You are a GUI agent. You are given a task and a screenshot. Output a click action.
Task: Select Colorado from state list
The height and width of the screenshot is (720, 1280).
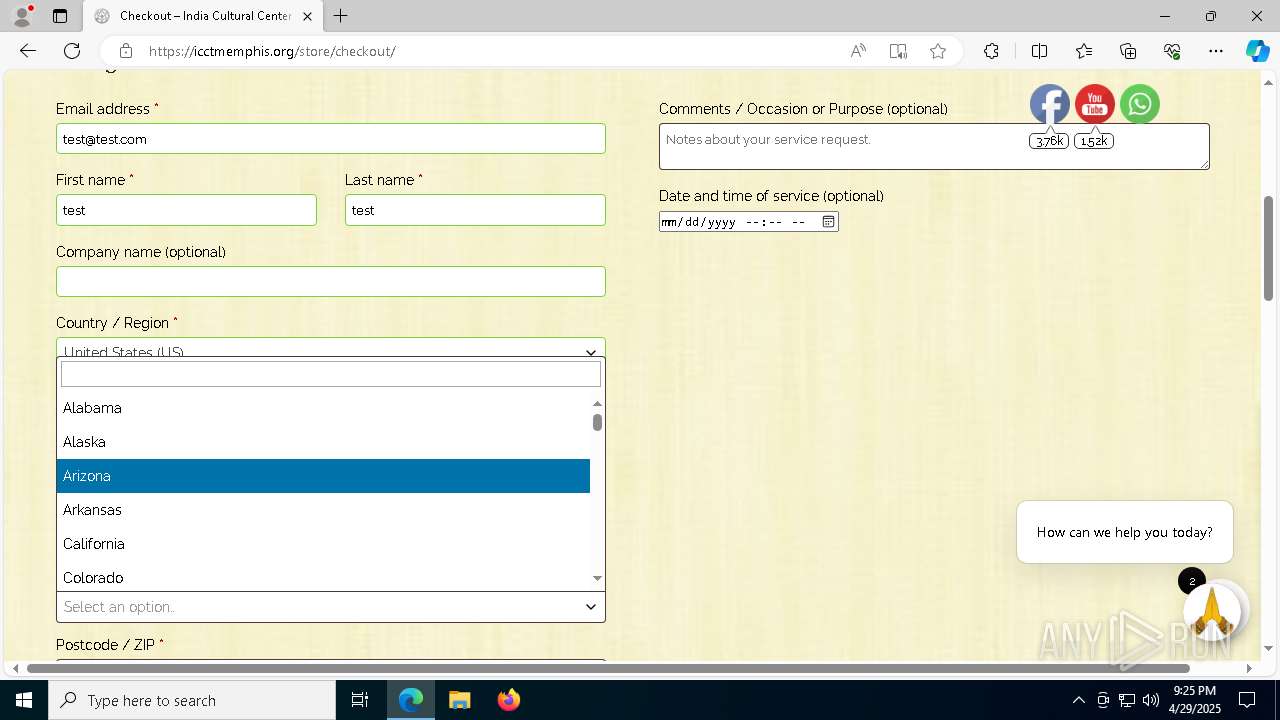point(323,576)
